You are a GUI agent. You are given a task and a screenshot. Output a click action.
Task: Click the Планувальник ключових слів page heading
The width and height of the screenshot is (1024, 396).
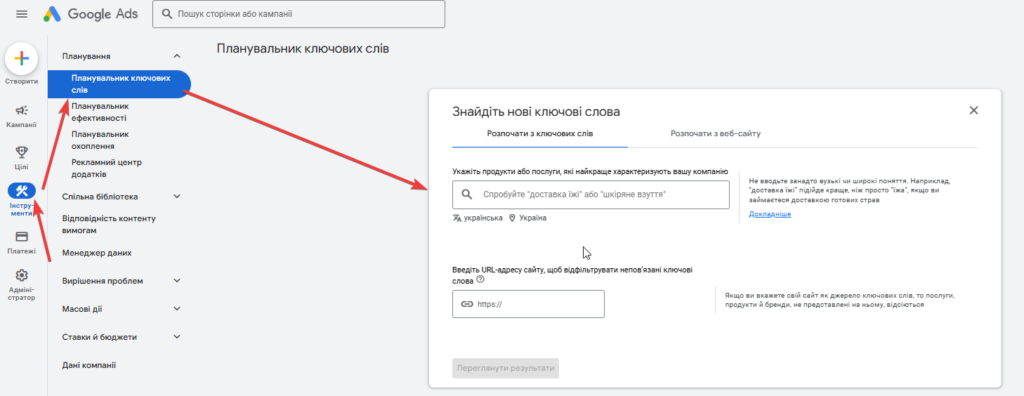302,49
